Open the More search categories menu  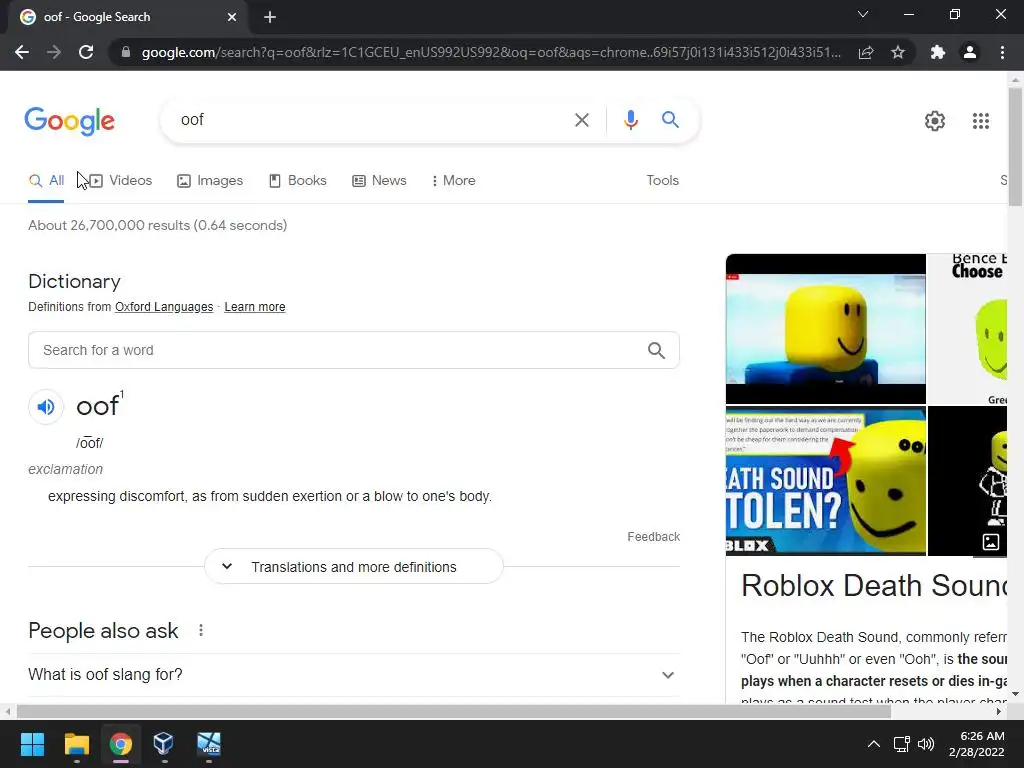(x=453, y=181)
